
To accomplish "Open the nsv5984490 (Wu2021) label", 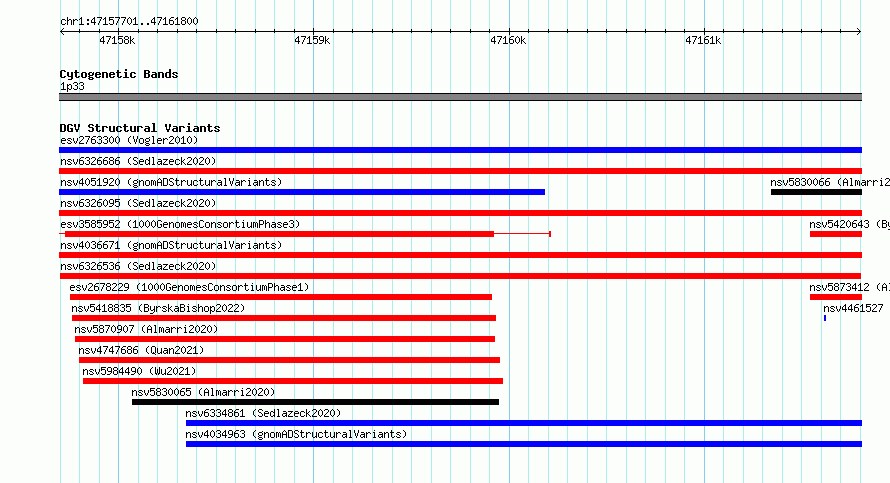I will 139,371.
